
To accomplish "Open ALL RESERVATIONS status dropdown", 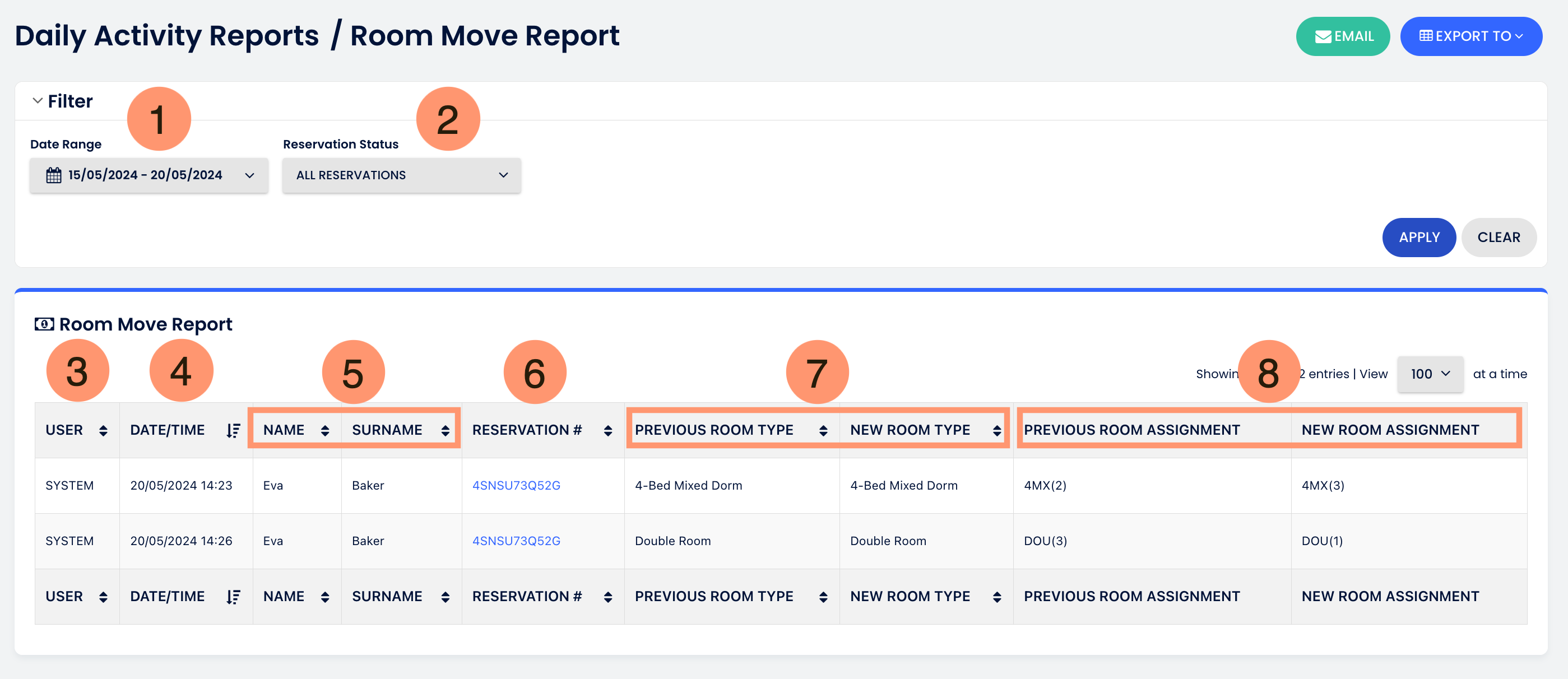I will click(x=401, y=175).
